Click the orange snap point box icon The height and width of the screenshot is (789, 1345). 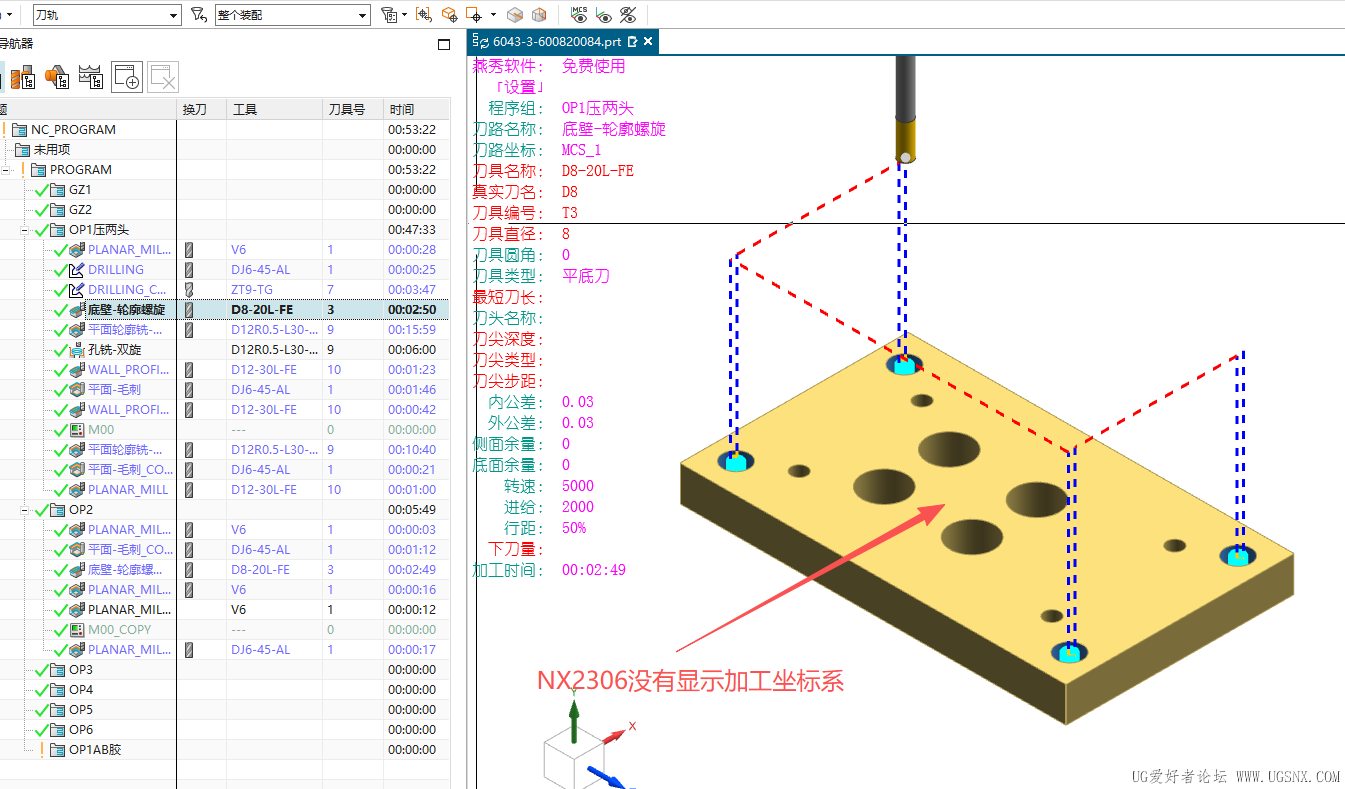450,15
